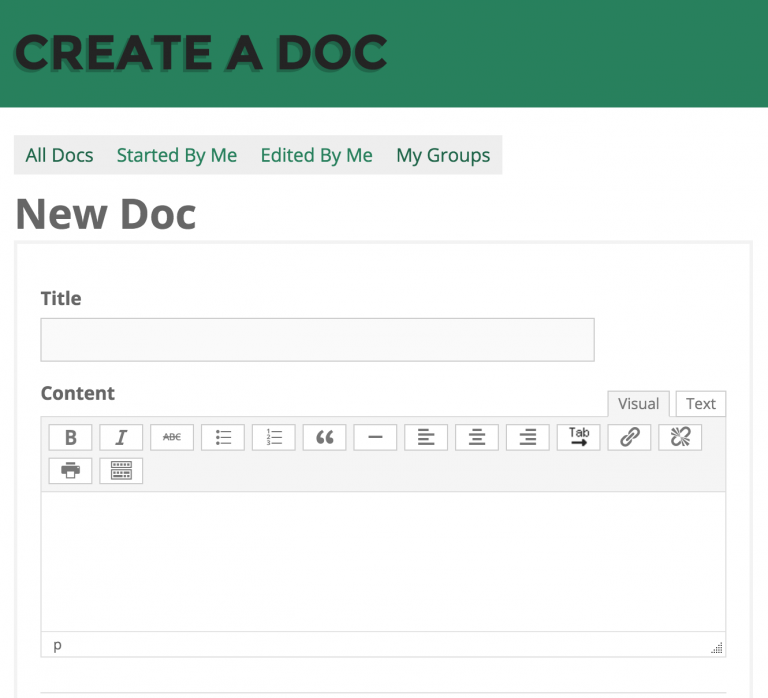
Task: Click the Print icon in toolbar
Action: coord(70,471)
